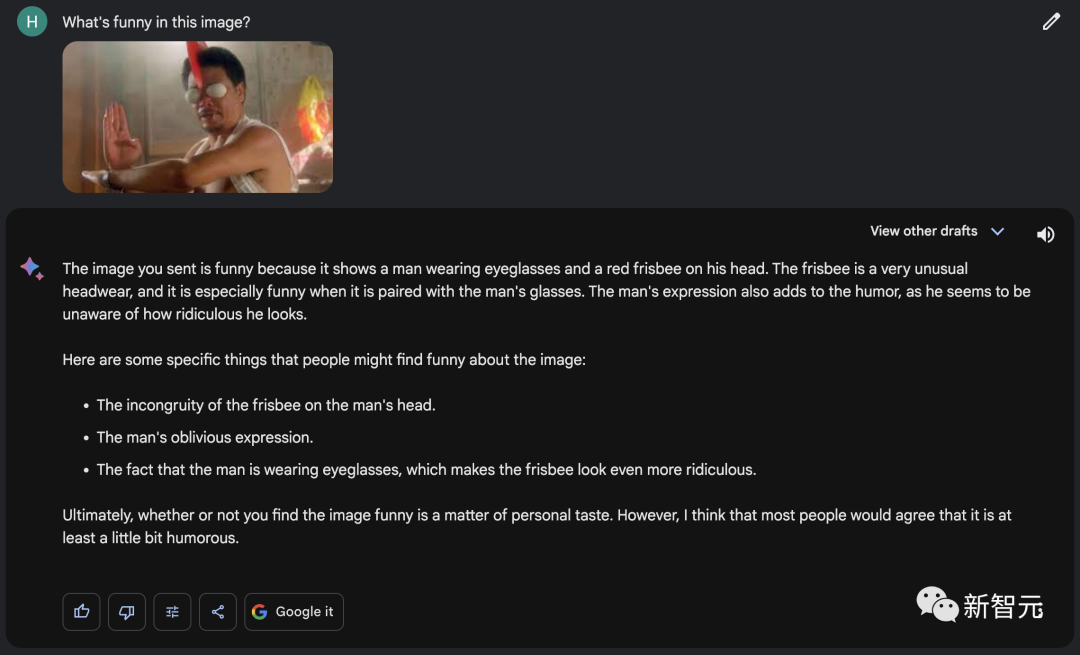The height and width of the screenshot is (655, 1080).
Task: Click the Bard sparkle icon
Action: click(31, 268)
